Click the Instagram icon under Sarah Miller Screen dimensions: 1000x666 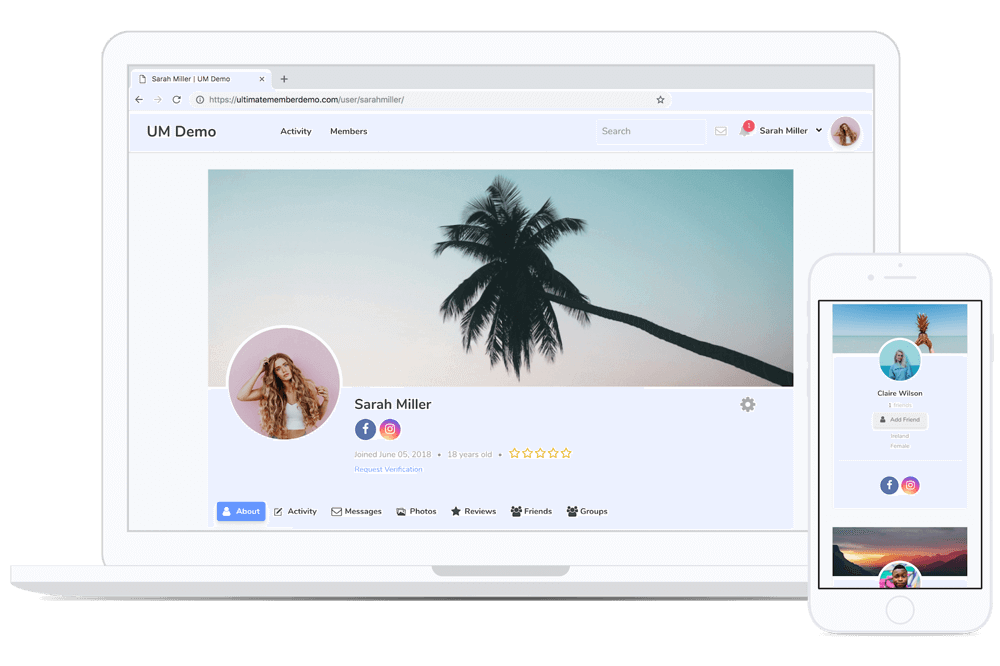pos(390,429)
